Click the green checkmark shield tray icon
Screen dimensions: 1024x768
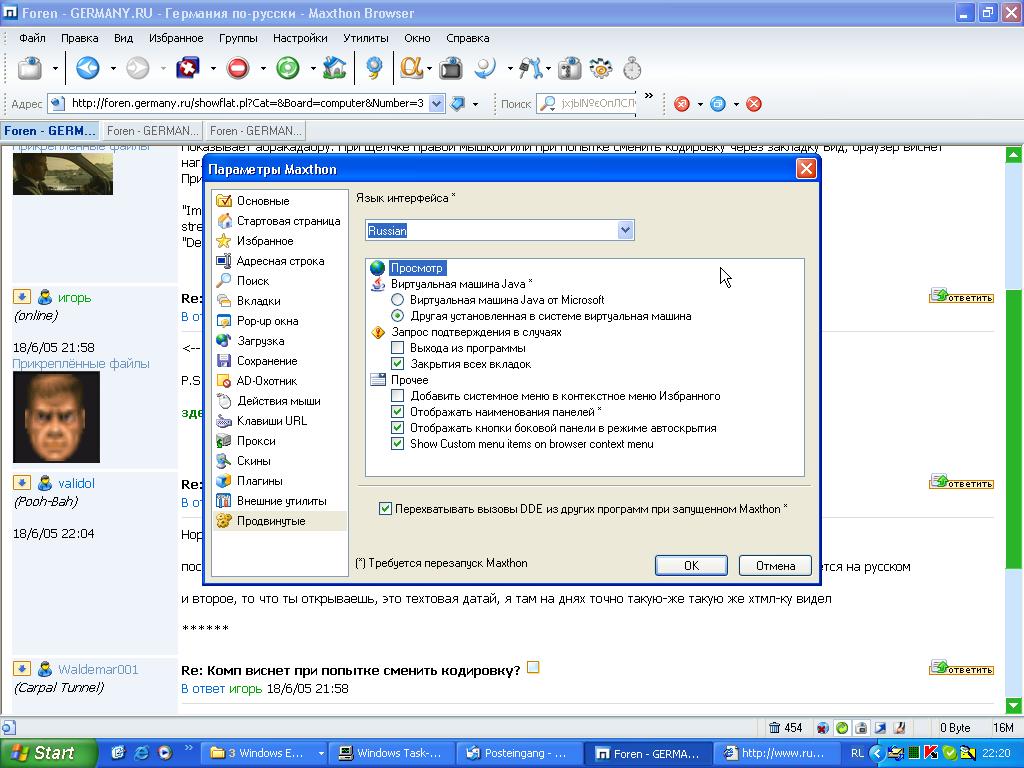(948, 753)
